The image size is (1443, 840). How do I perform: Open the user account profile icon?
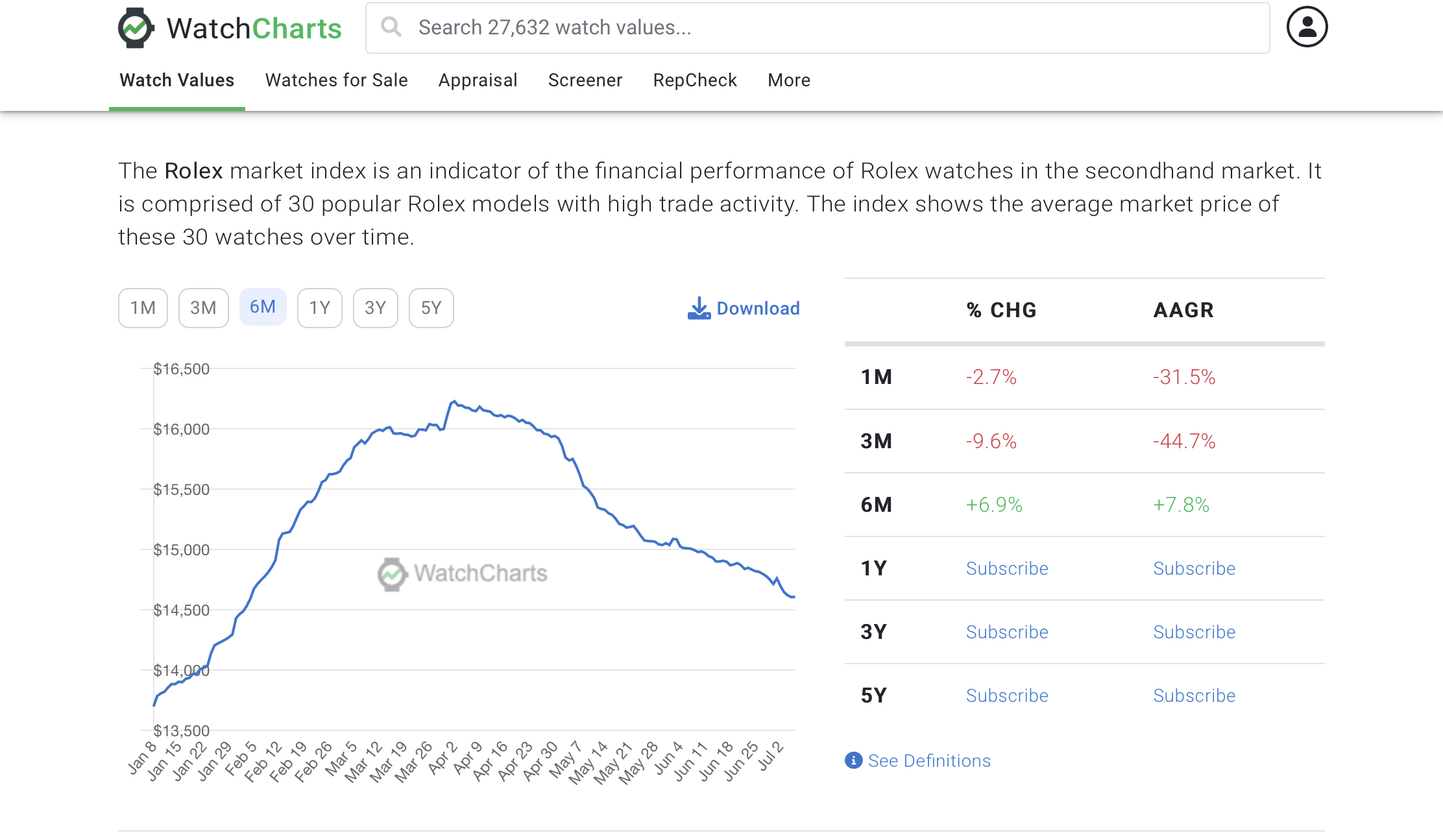(x=1307, y=27)
